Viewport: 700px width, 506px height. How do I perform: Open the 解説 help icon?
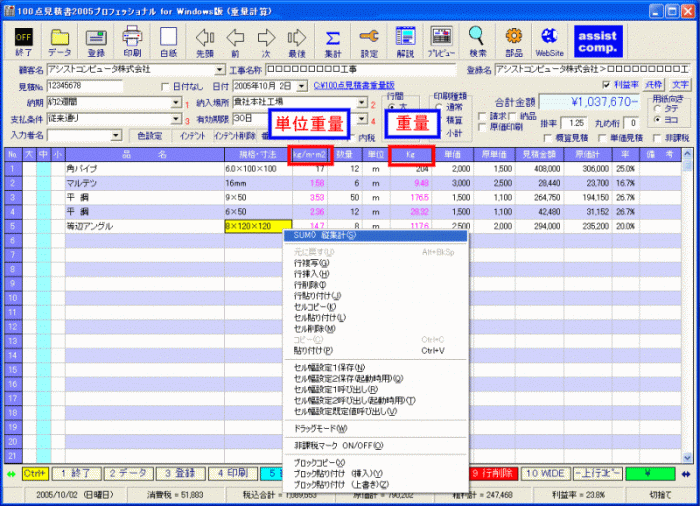(405, 42)
